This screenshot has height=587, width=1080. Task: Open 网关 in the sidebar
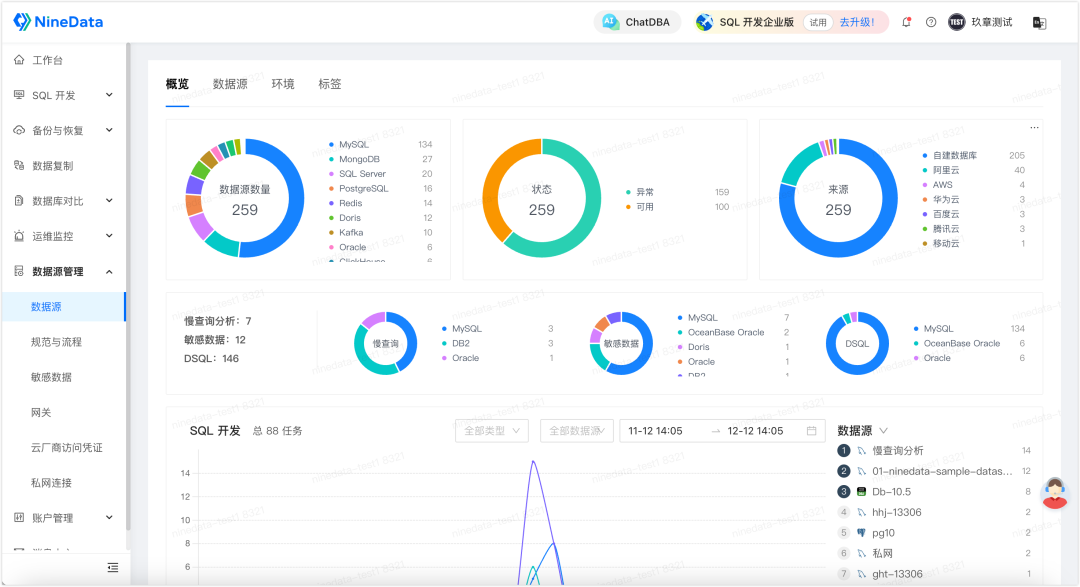(x=41, y=412)
